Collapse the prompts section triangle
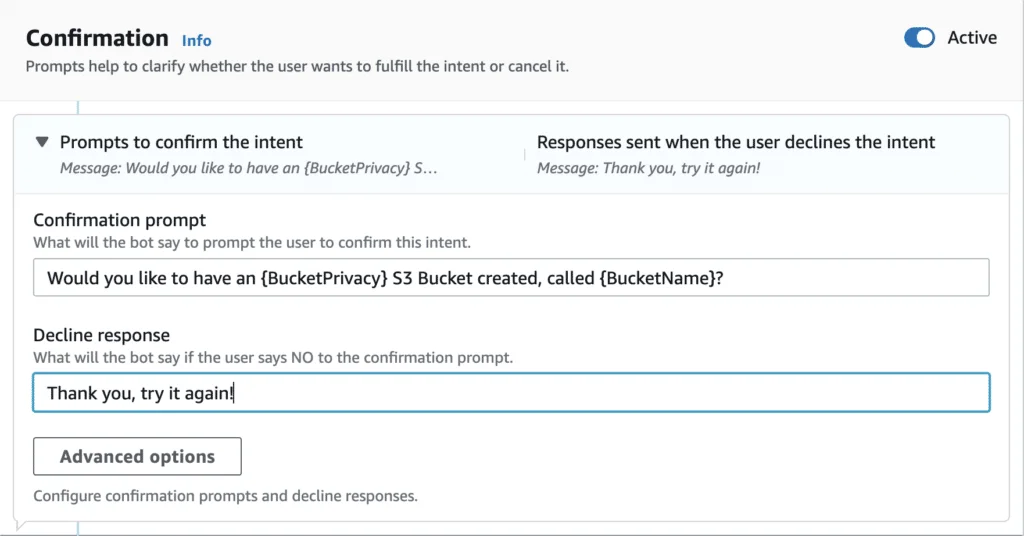Image resolution: width=1024 pixels, height=536 pixels. 42,142
